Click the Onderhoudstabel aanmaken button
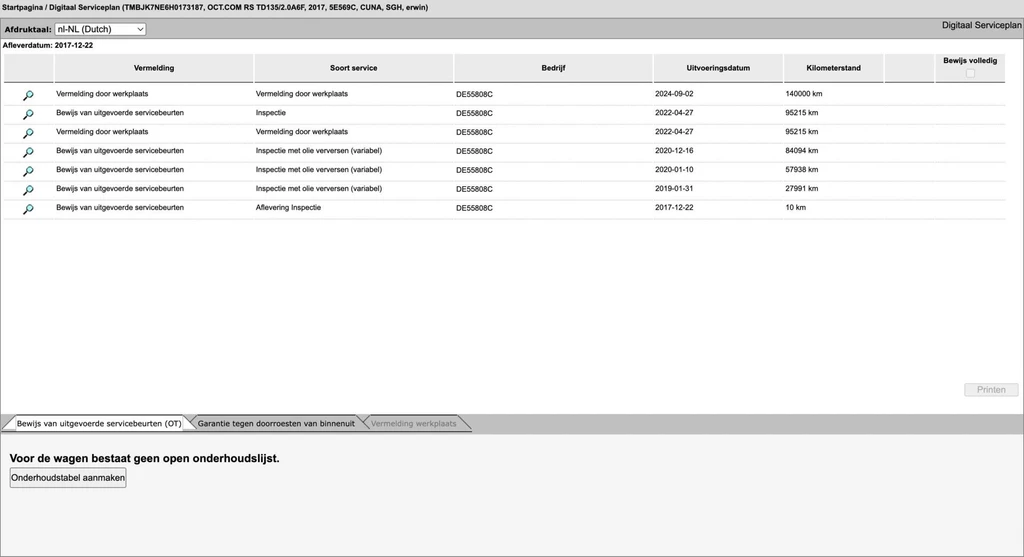 68,478
